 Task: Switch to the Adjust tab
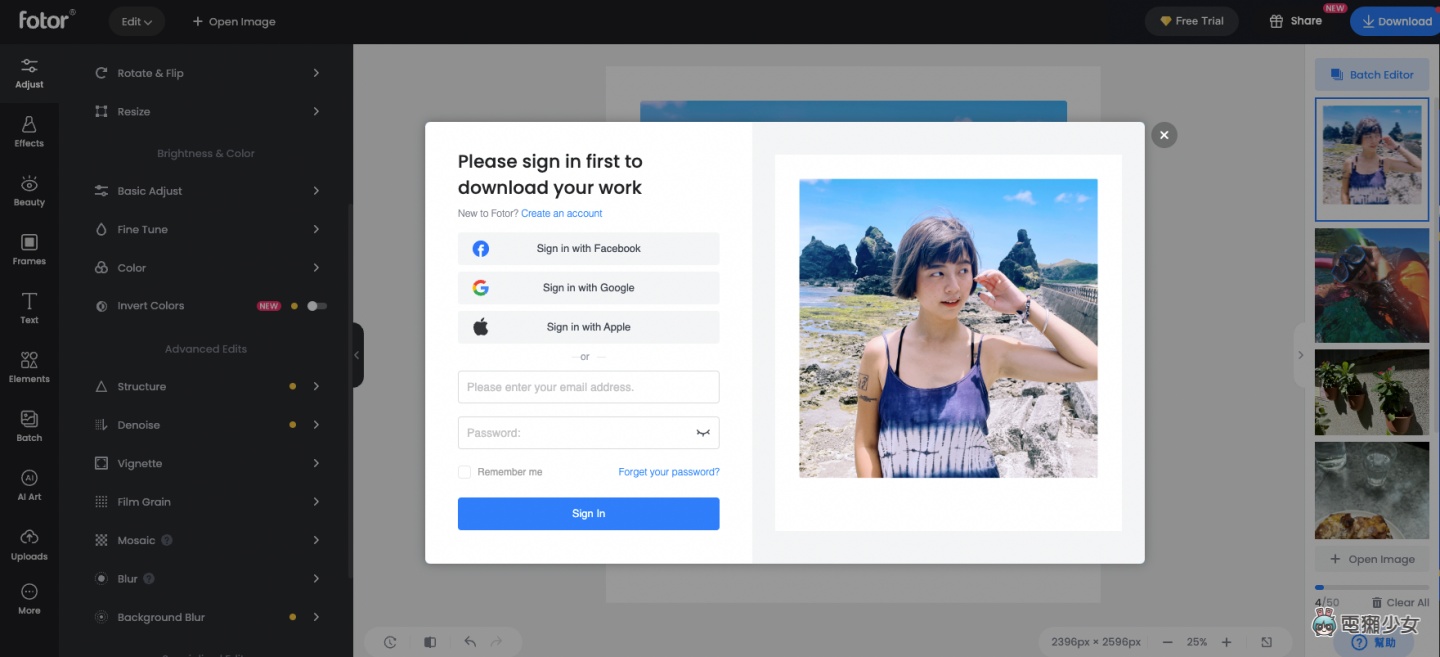tap(29, 72)
